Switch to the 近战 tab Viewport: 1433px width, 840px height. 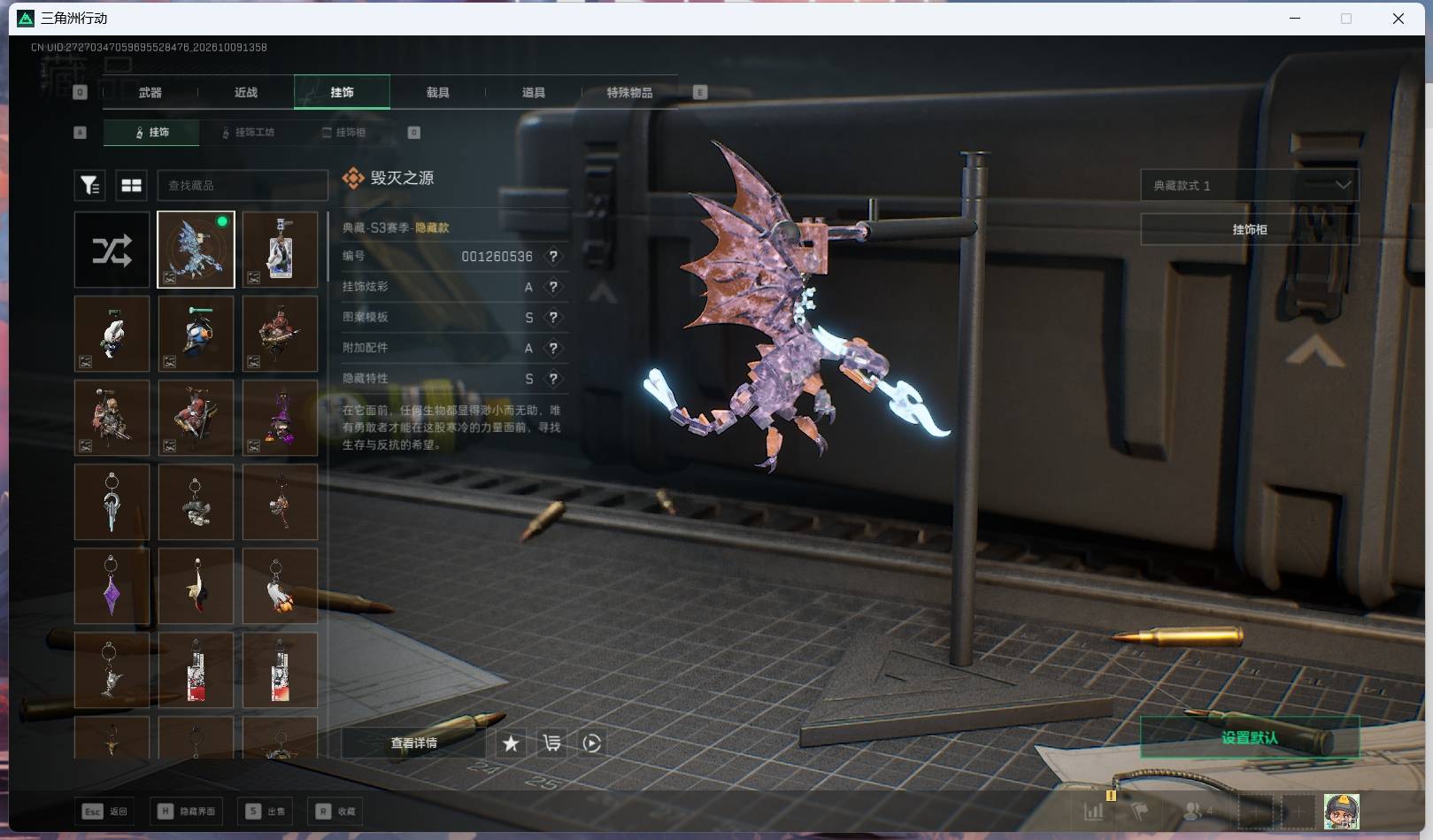click(246, 92)
